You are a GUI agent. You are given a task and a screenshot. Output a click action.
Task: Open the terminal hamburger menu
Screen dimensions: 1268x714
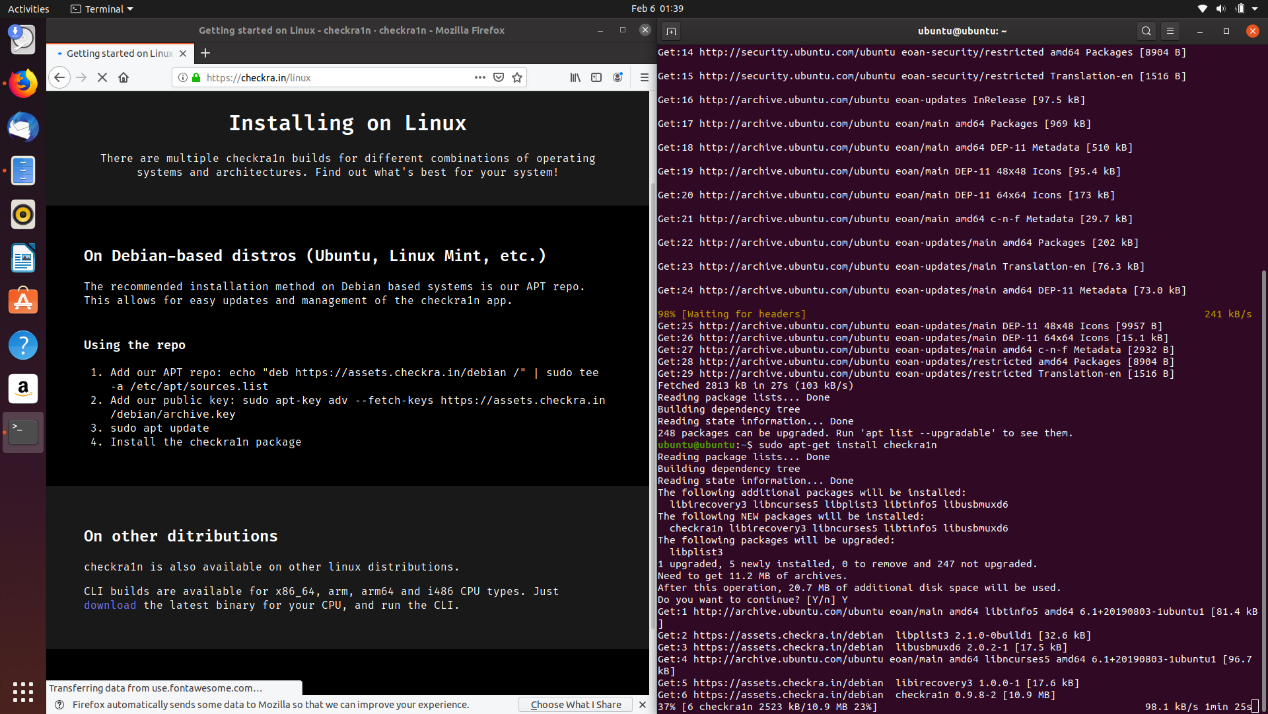pyautogui.click(x=1169, y=31)
